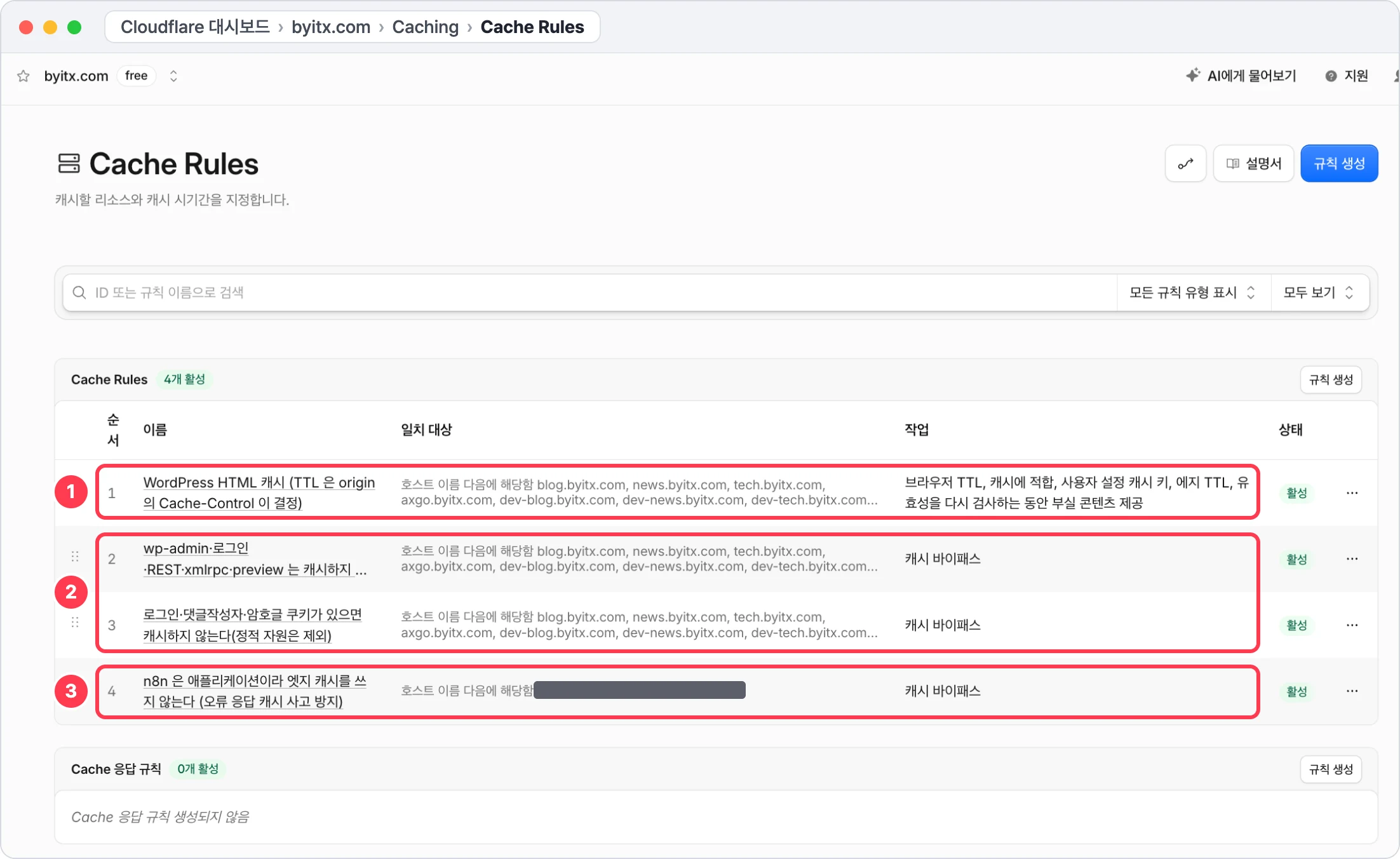Open the wp-admin·로그인 bypass rule link
Image resolution: width=1400 pixels, height=859 pixels.
(255, 559)
